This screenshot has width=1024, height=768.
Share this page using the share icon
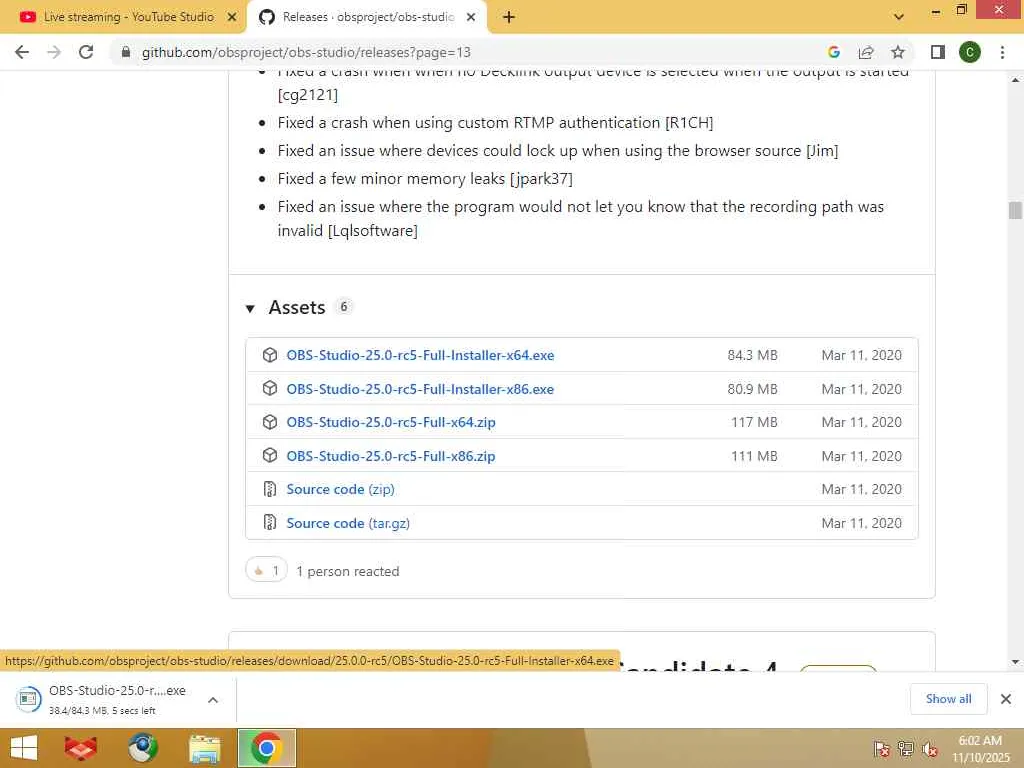coord(866,52)
